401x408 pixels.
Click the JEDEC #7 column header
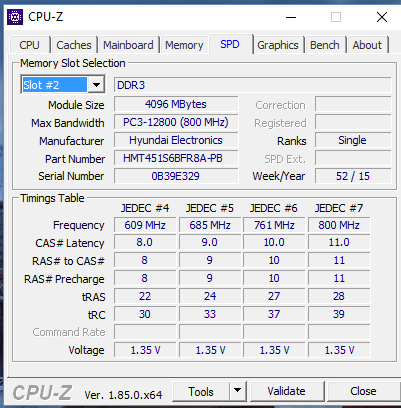pyautogui.click(x=339, y=208)
